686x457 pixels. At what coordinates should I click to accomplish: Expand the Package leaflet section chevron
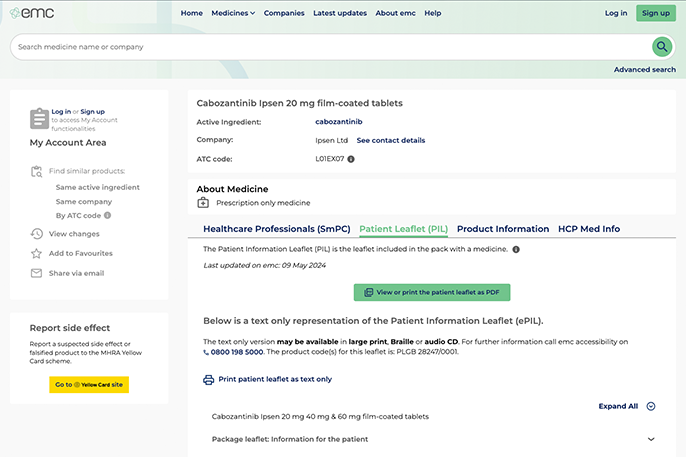(651, 439)
